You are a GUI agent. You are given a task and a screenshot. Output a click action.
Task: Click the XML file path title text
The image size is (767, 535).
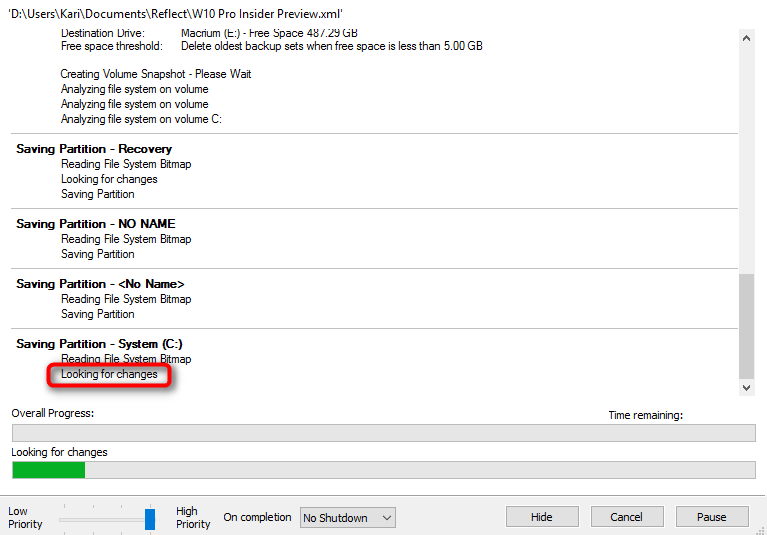(x=176, y=14)
